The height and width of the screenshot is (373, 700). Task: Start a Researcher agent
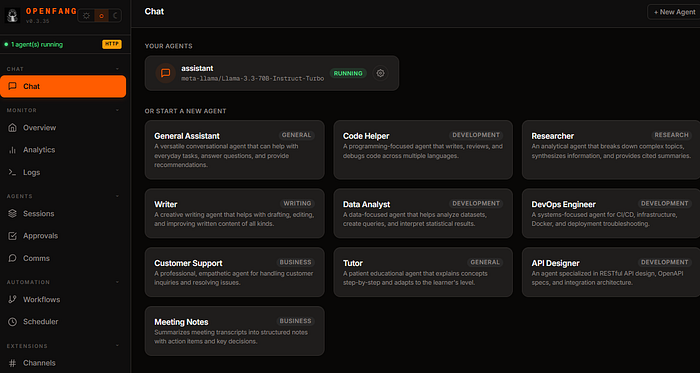pos(611,150)
